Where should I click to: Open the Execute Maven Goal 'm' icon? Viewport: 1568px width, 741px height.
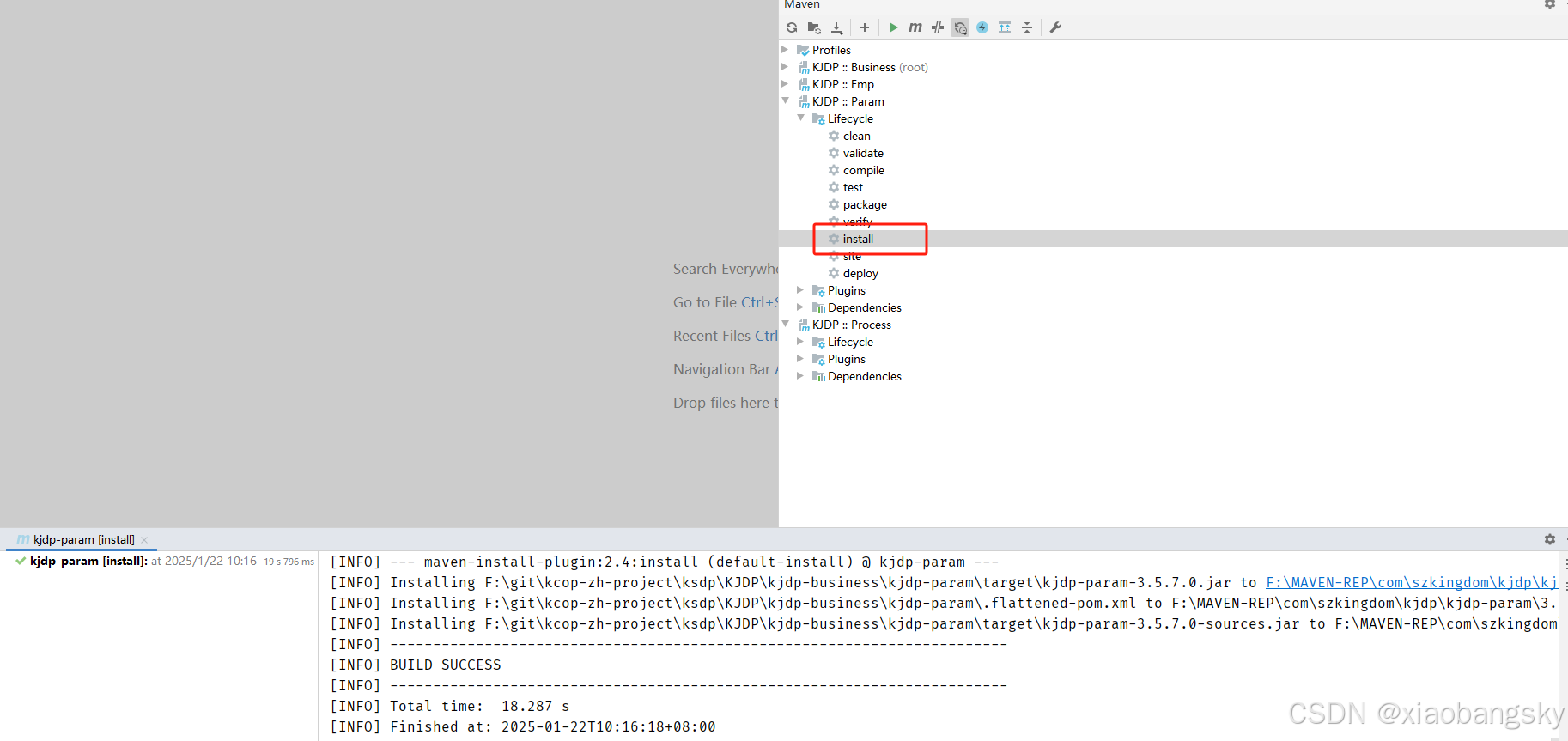[915, 27]
